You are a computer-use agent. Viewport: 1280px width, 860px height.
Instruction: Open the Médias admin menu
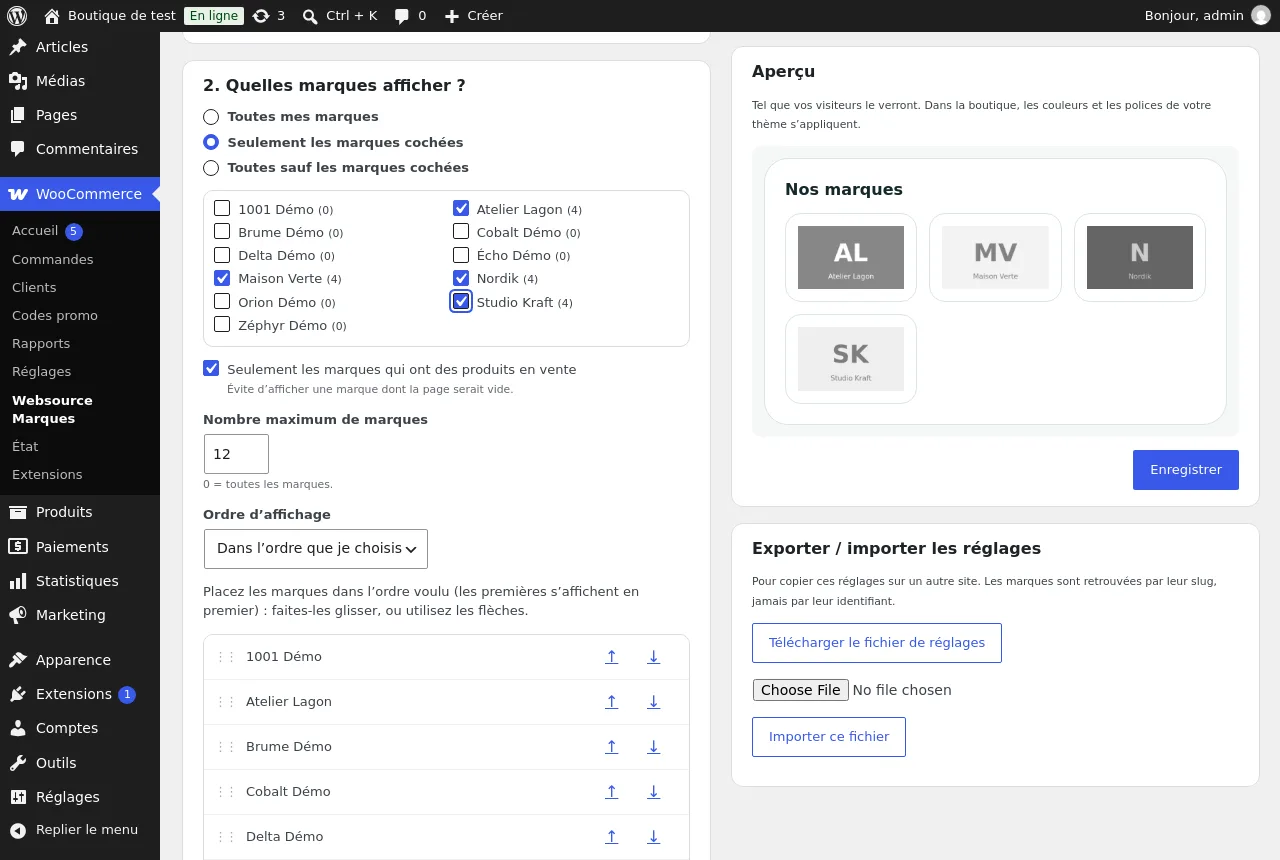tap(80, 81)
